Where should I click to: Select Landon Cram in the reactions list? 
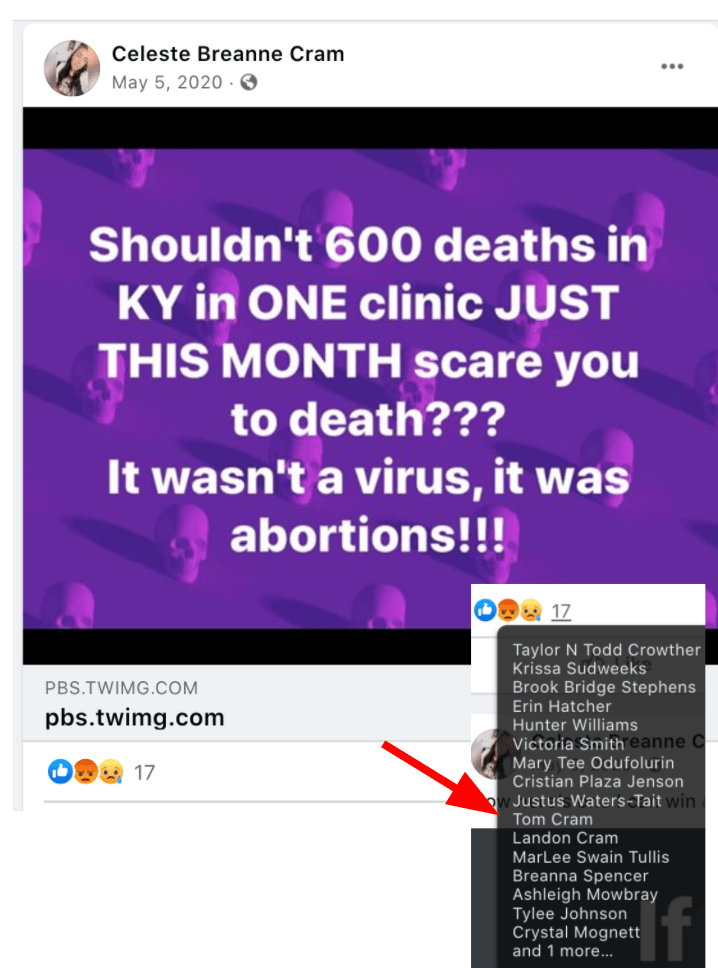tap(565, 838)
